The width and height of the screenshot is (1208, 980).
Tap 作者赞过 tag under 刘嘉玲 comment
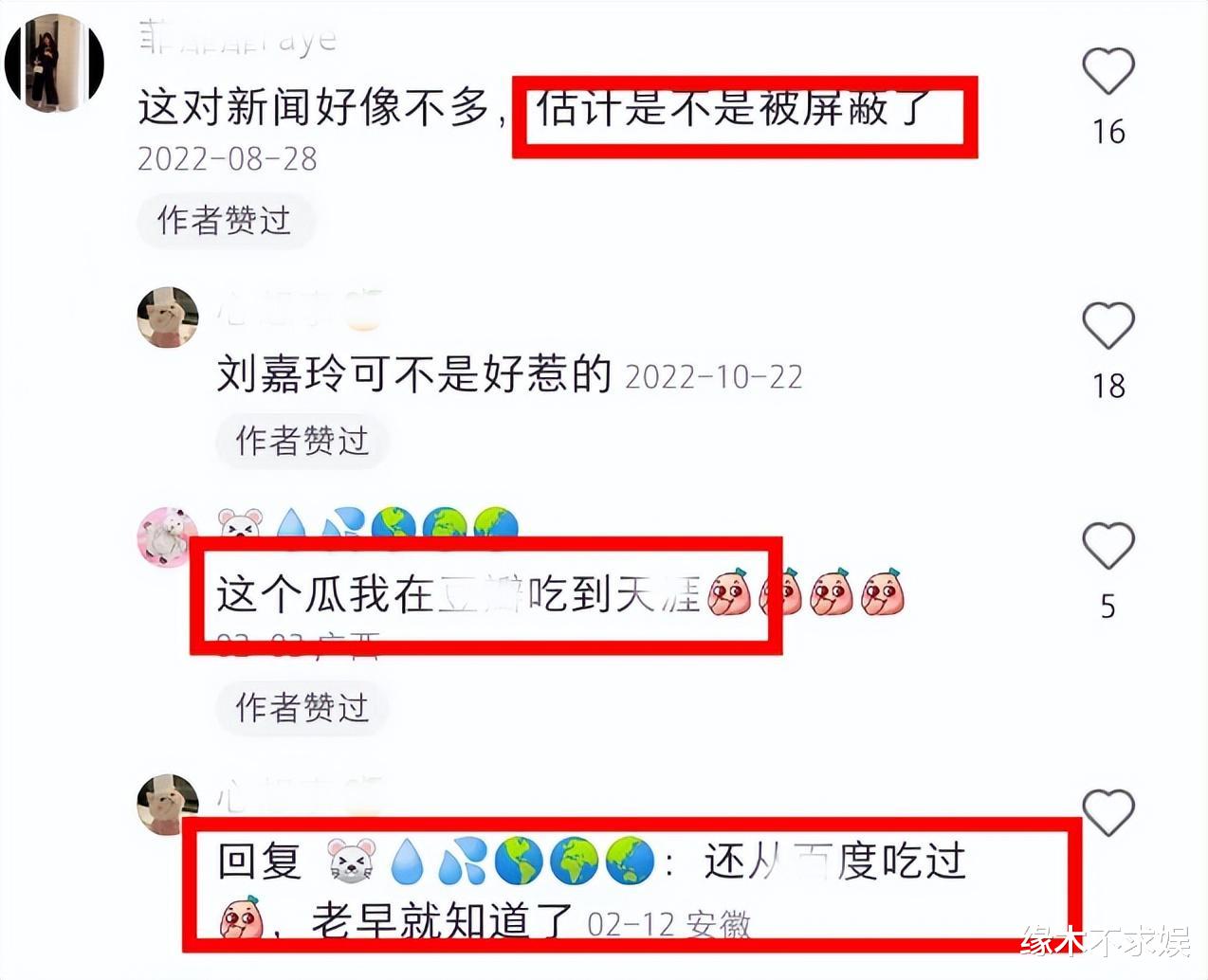click(x=302, y=441)
